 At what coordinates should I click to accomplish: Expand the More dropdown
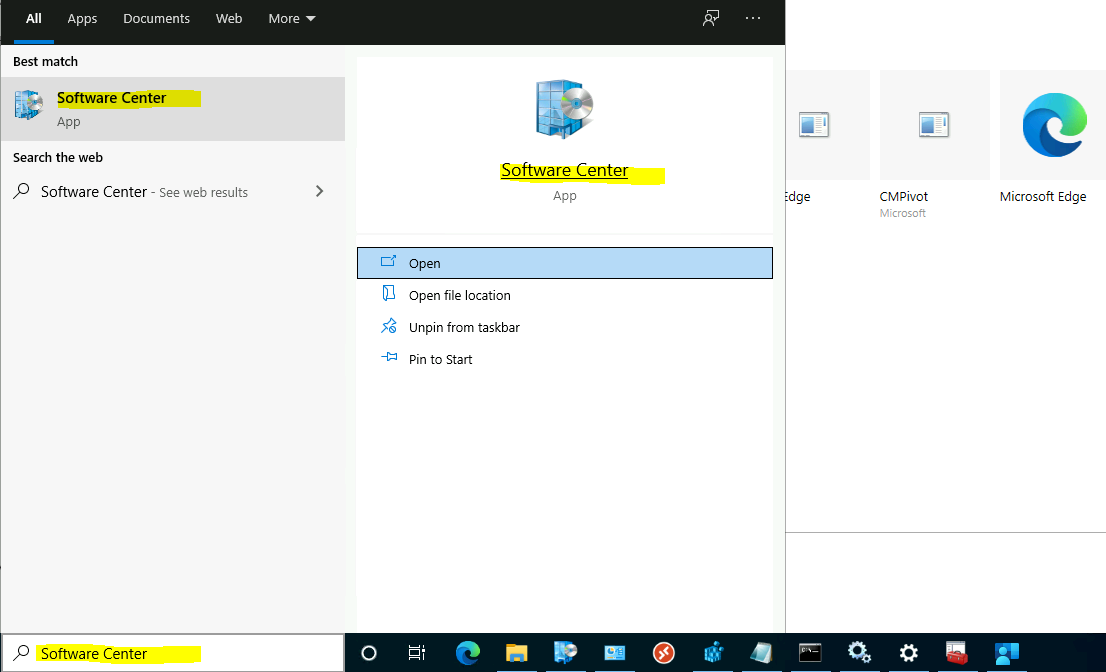point(291,19)
